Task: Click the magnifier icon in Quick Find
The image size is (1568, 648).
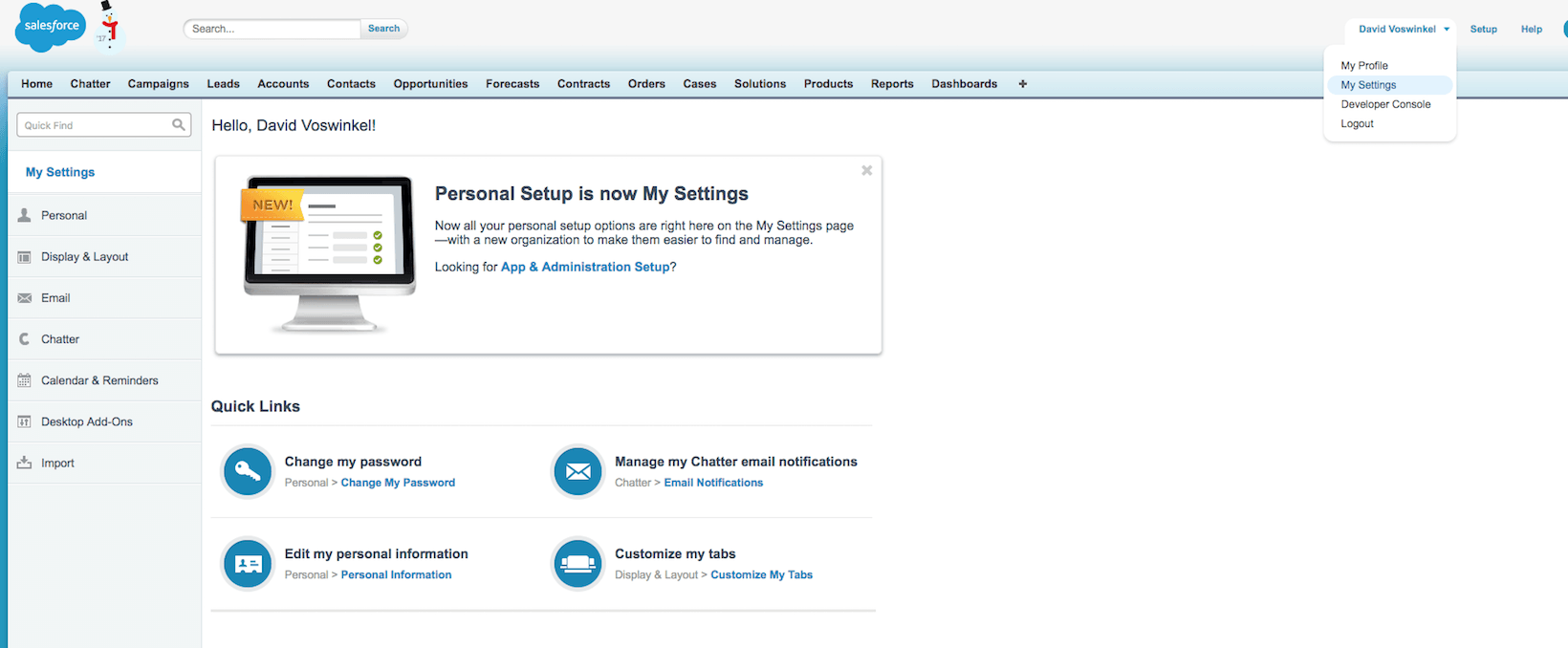Action: coord(179,125)
